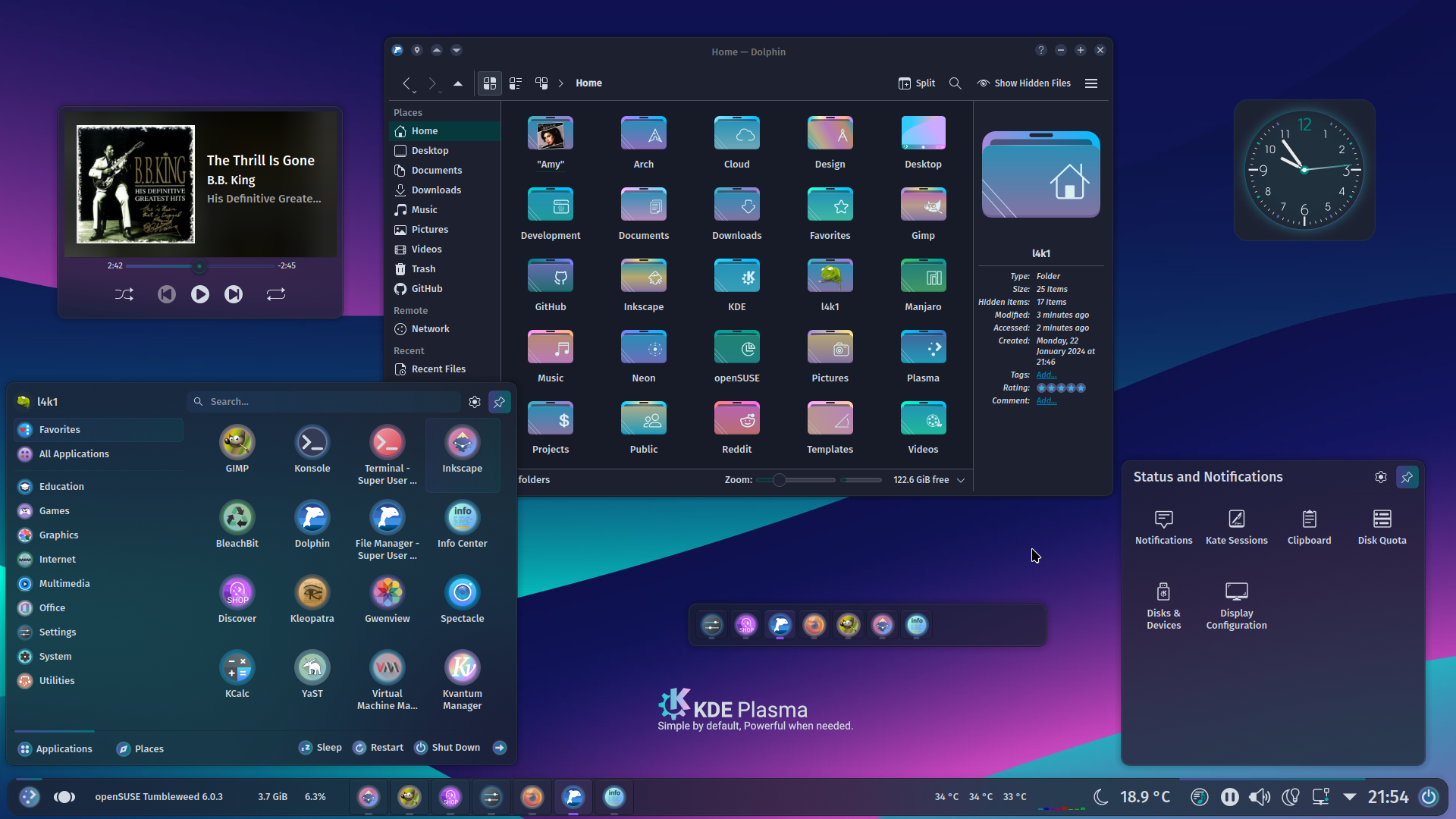1456x819 pixels.
Task: Click Dolphin titlebar keep-below arrow
Action: tap(457, 50)
